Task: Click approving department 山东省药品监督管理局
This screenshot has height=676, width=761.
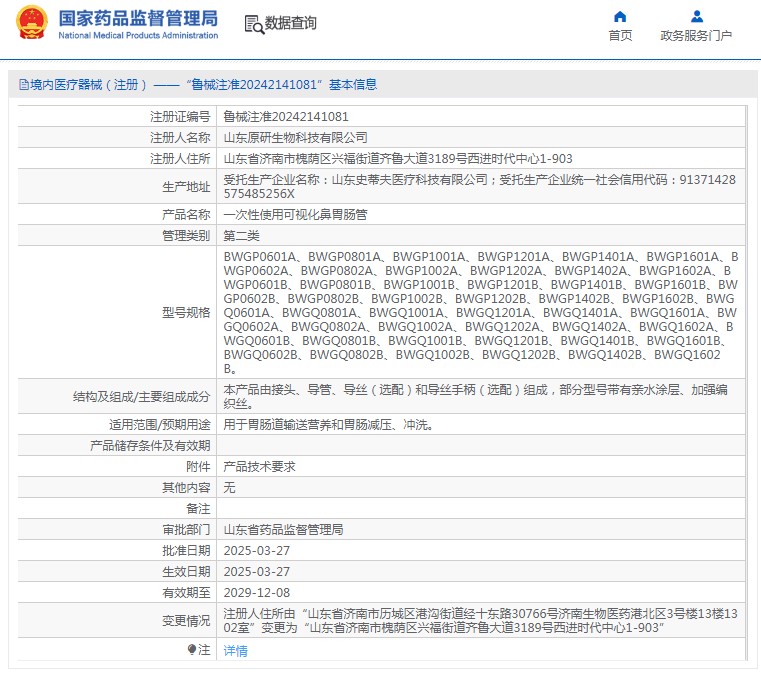Action: (283, 529)
